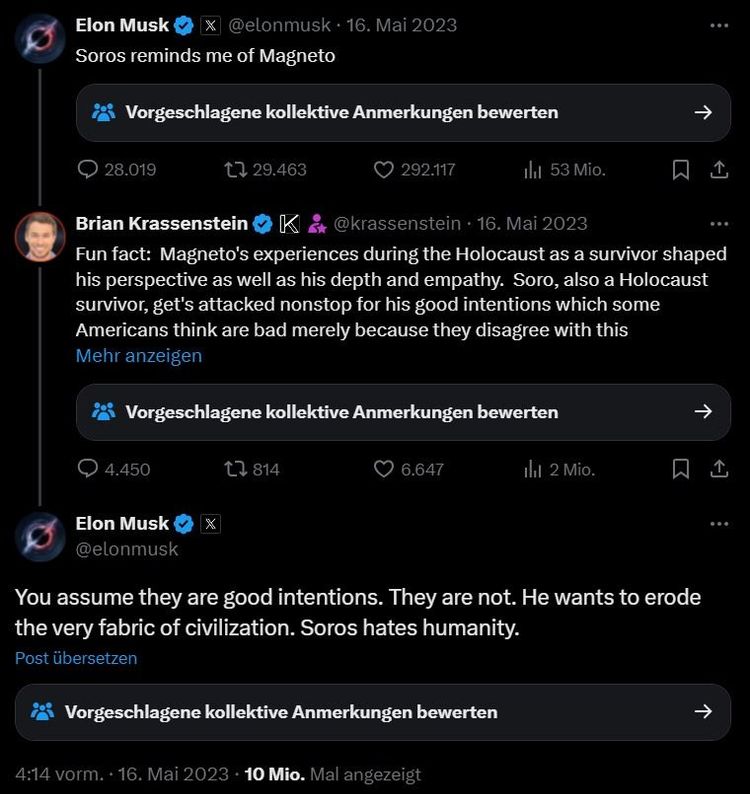This screenshot has height=794, width=750.
Task: Bookmark the first Elon Musk post
Action: pyautogui.click(x=681, y=170)
